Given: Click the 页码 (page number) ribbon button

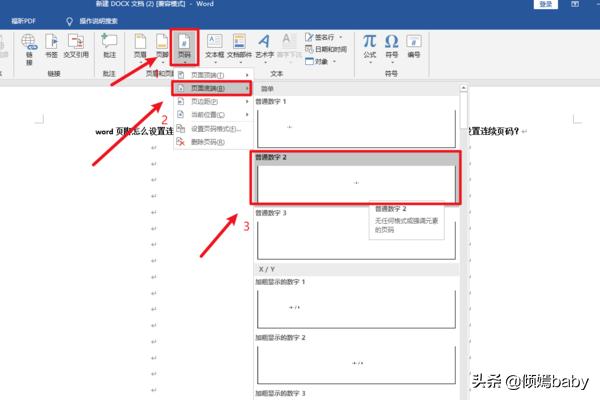Looking at the screenshot, I should (184, 47).
